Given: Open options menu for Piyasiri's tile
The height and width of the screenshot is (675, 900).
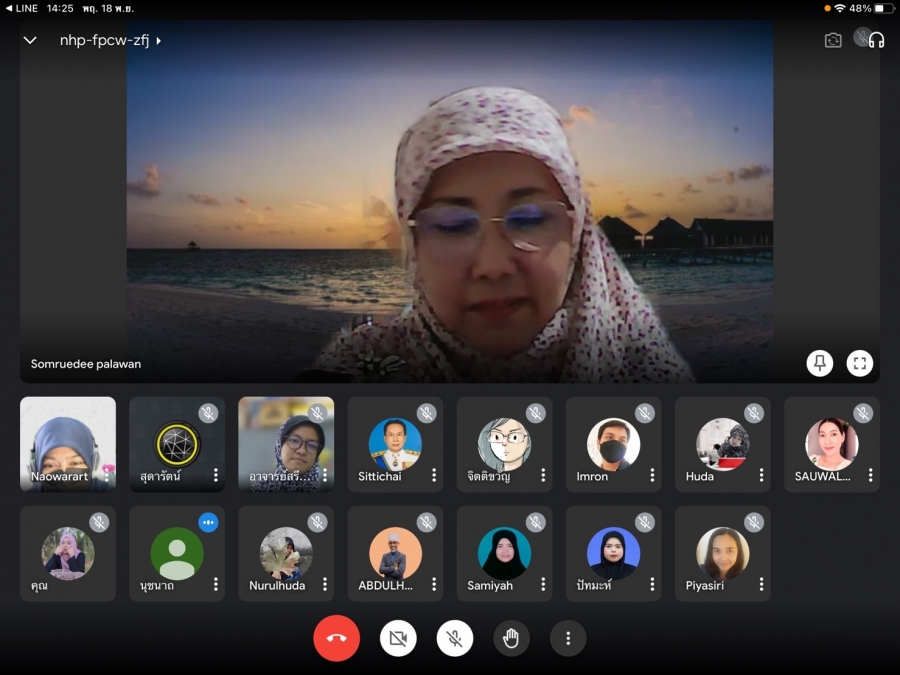Looking at the screenshot, I should pyautogui.click(x=761, y=585).
